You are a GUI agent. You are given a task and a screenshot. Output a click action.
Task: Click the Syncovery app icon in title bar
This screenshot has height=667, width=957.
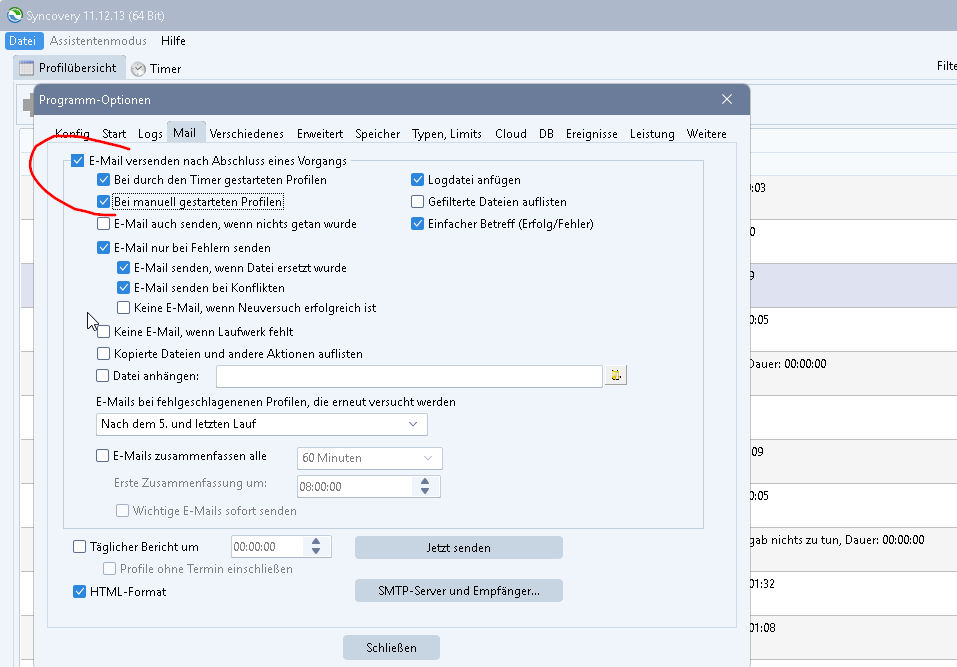(x=13, y=14)
